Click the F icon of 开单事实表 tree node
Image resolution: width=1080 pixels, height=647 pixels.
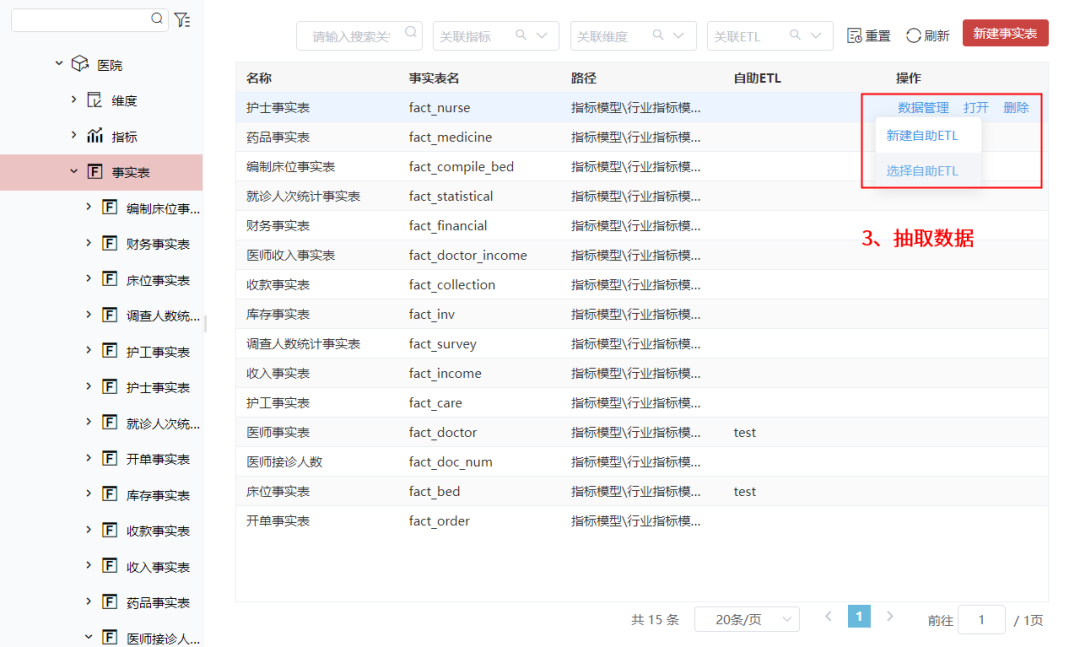(x=110, y=458)
